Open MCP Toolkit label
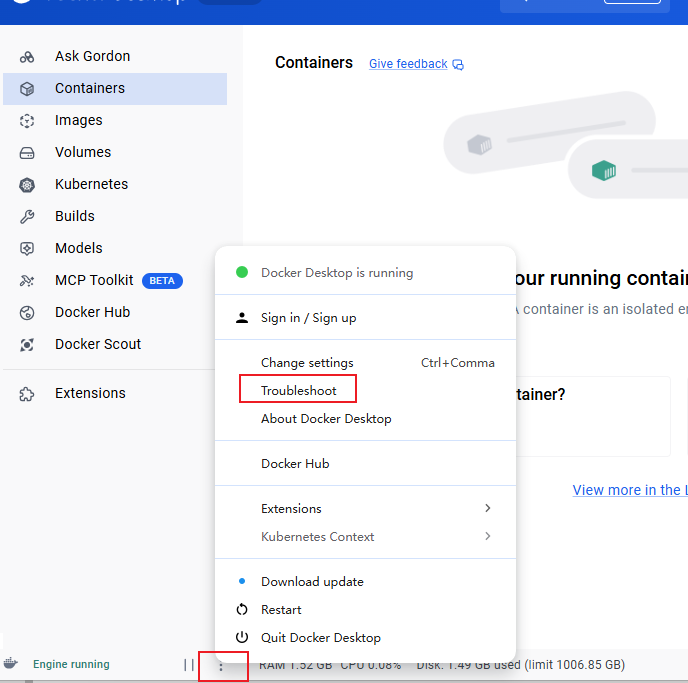The width and height of the screenshot is (688, 683). tap(94, 280)
